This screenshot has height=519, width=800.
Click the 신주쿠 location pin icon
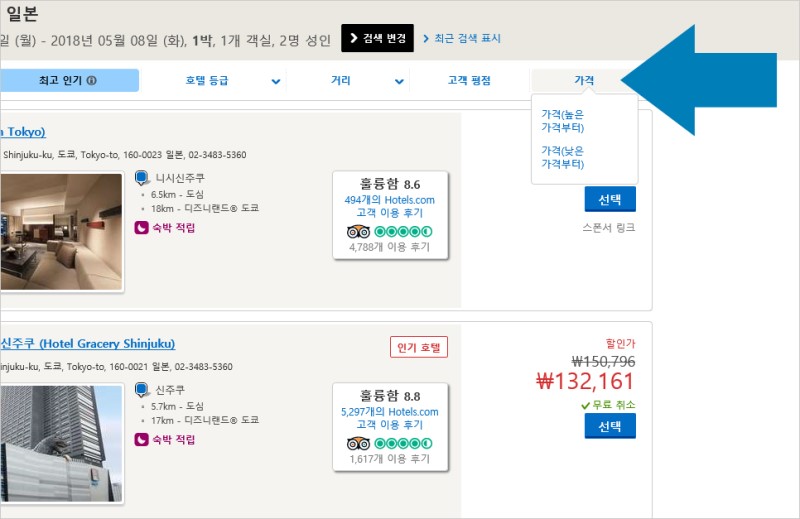[142, 390]
